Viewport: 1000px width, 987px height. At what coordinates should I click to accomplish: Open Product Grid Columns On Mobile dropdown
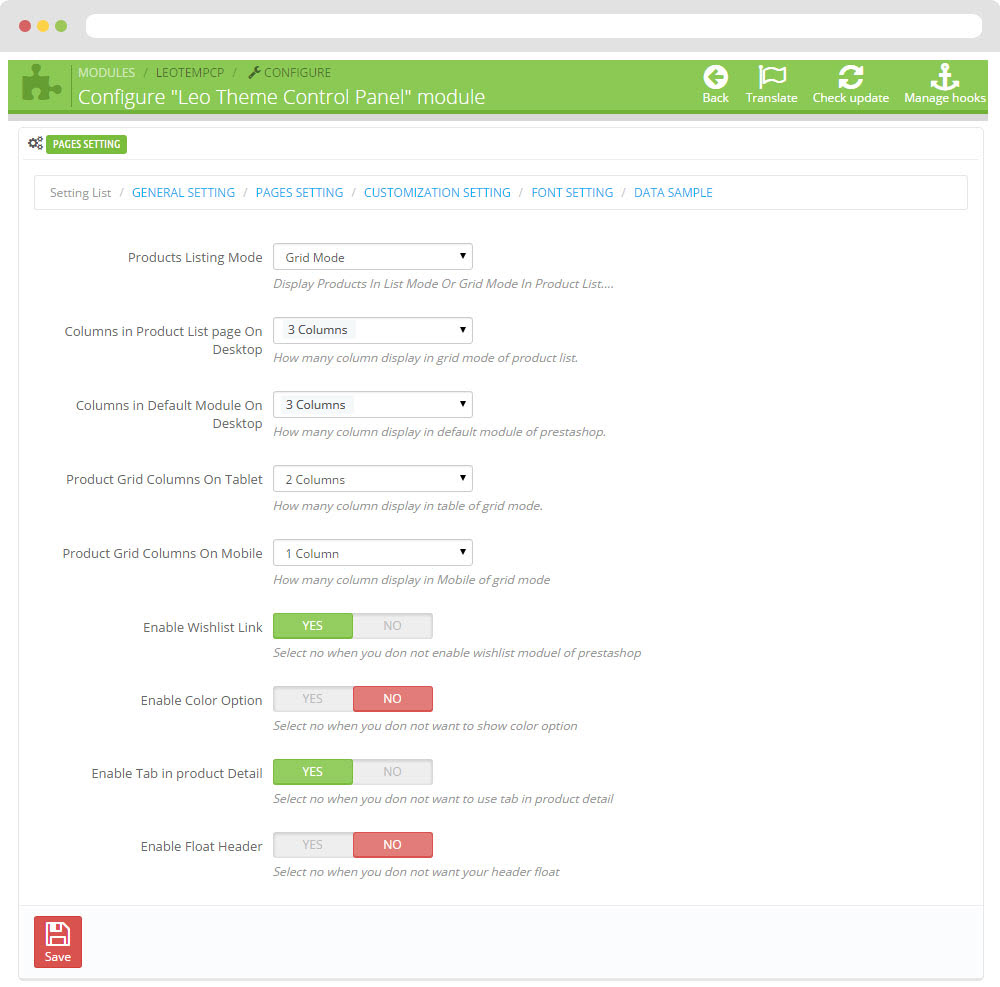click(372, 553)
